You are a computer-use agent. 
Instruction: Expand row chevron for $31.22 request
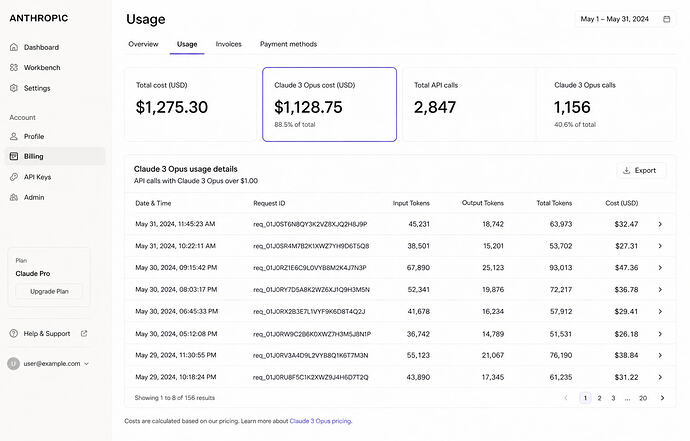point(660,377)
